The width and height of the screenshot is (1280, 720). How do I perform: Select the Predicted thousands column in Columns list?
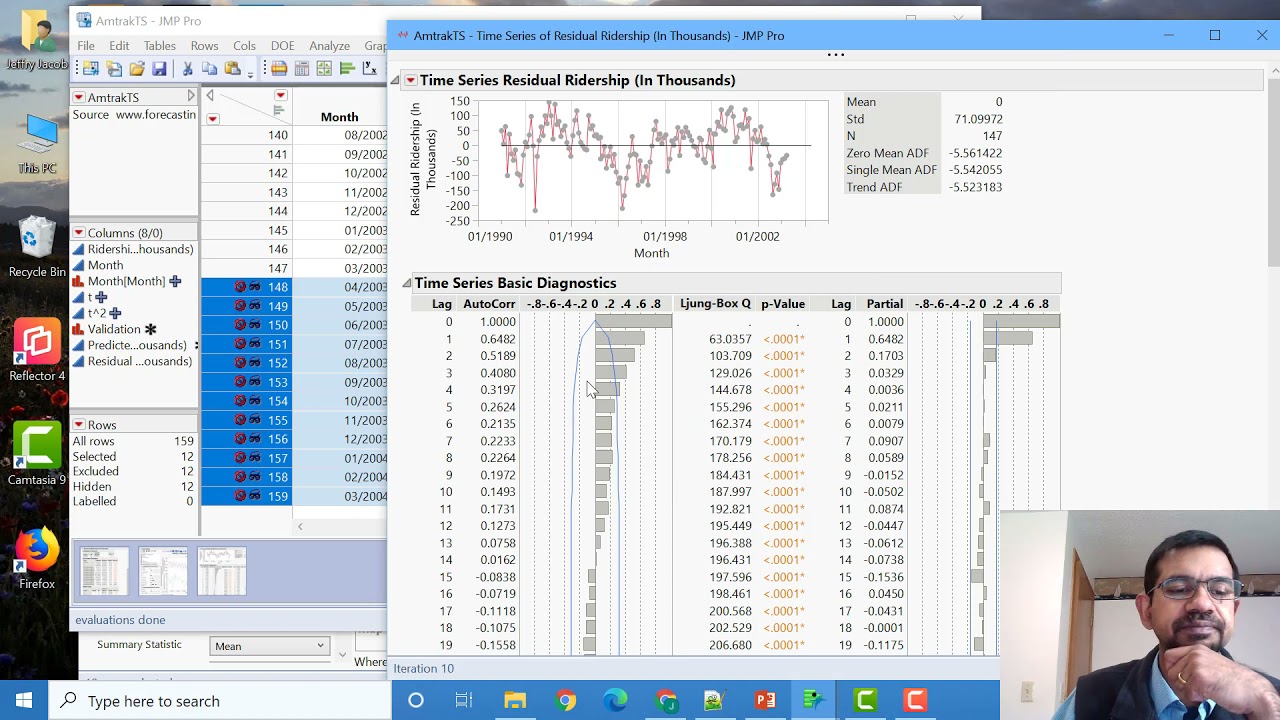coord(139,345)
